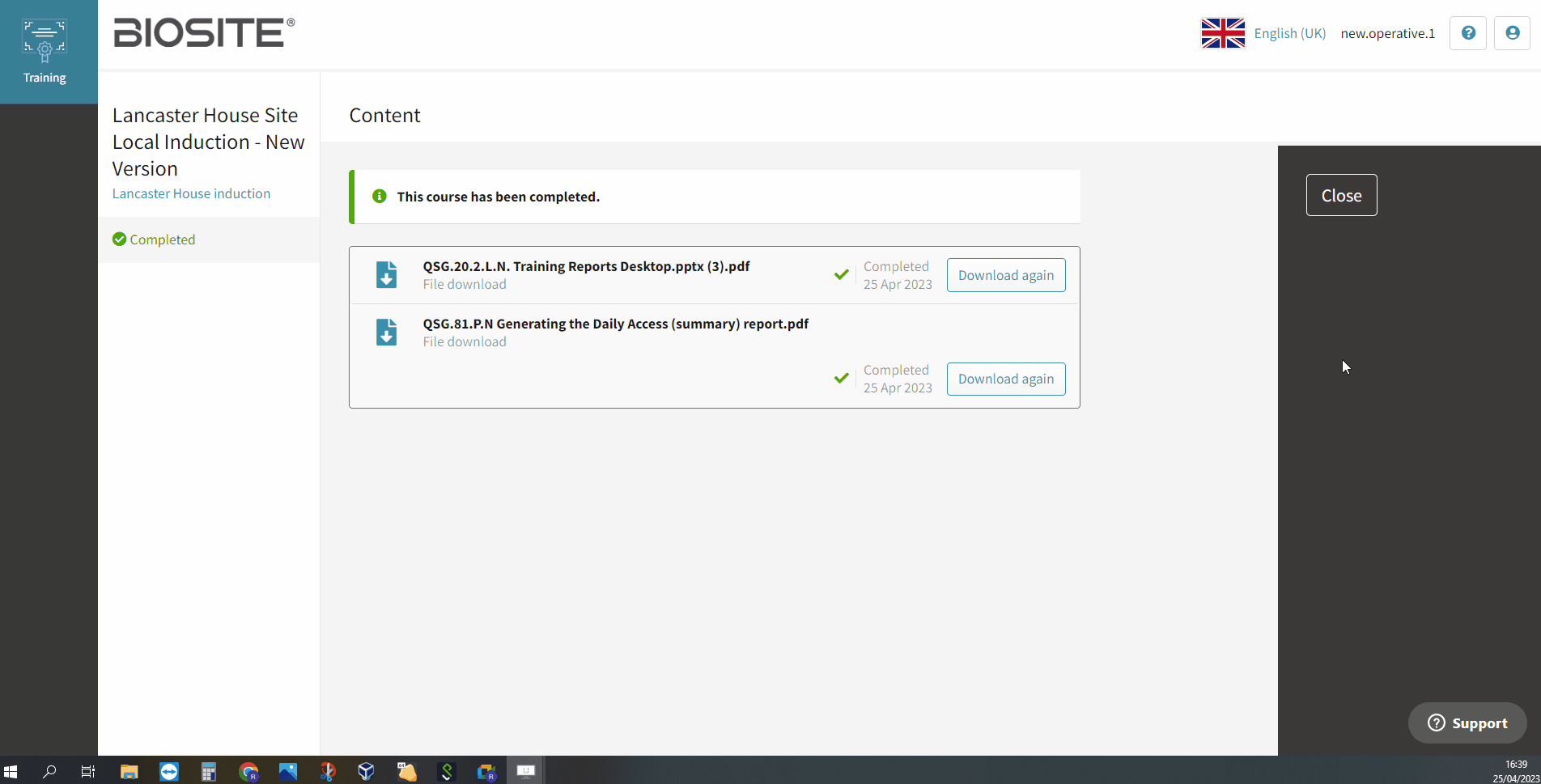Open File Explorer from the taskbar
The image size is (1541, 784).
[129, 771]
